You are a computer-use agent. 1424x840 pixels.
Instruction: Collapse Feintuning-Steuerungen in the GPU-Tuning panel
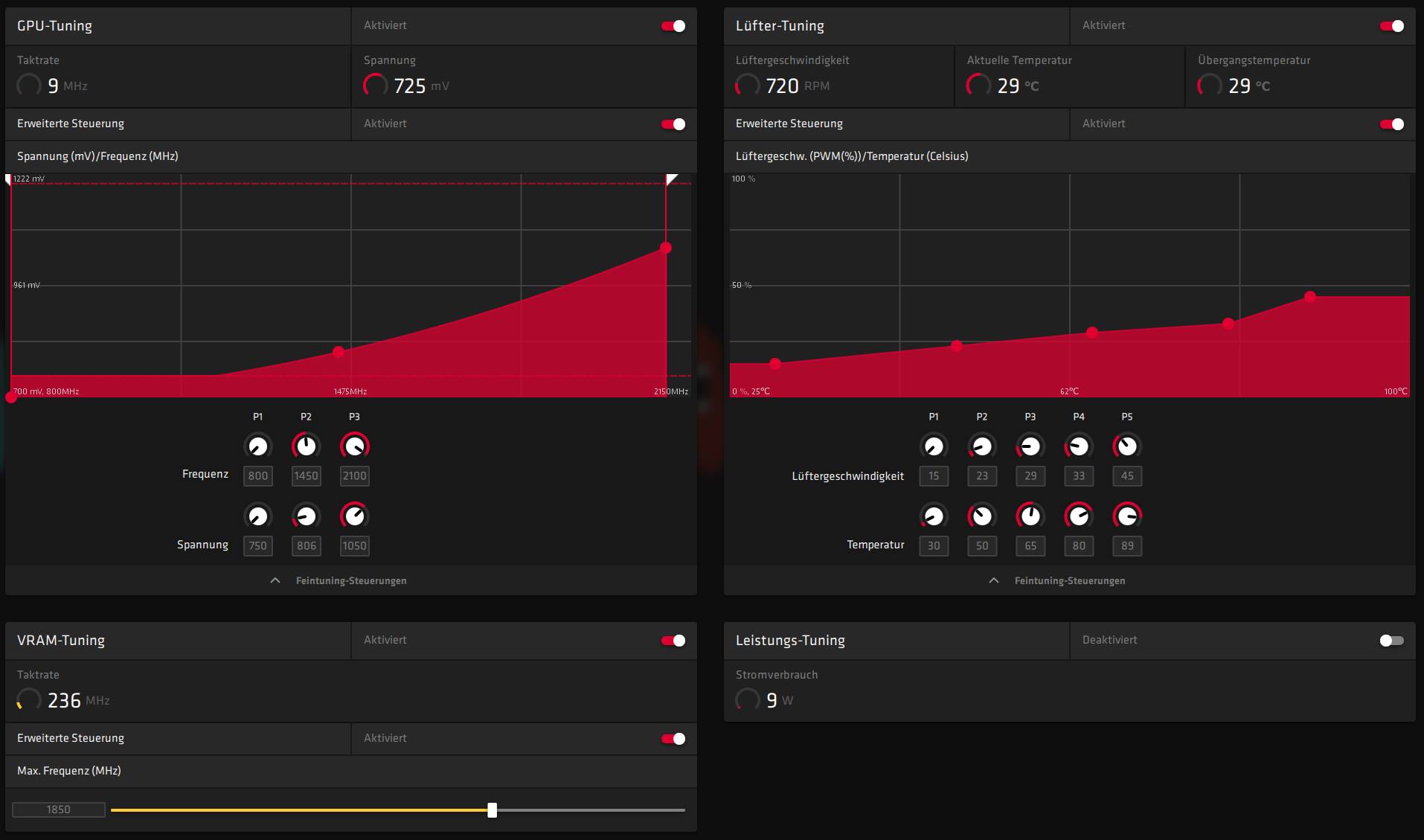coord(339,580)
